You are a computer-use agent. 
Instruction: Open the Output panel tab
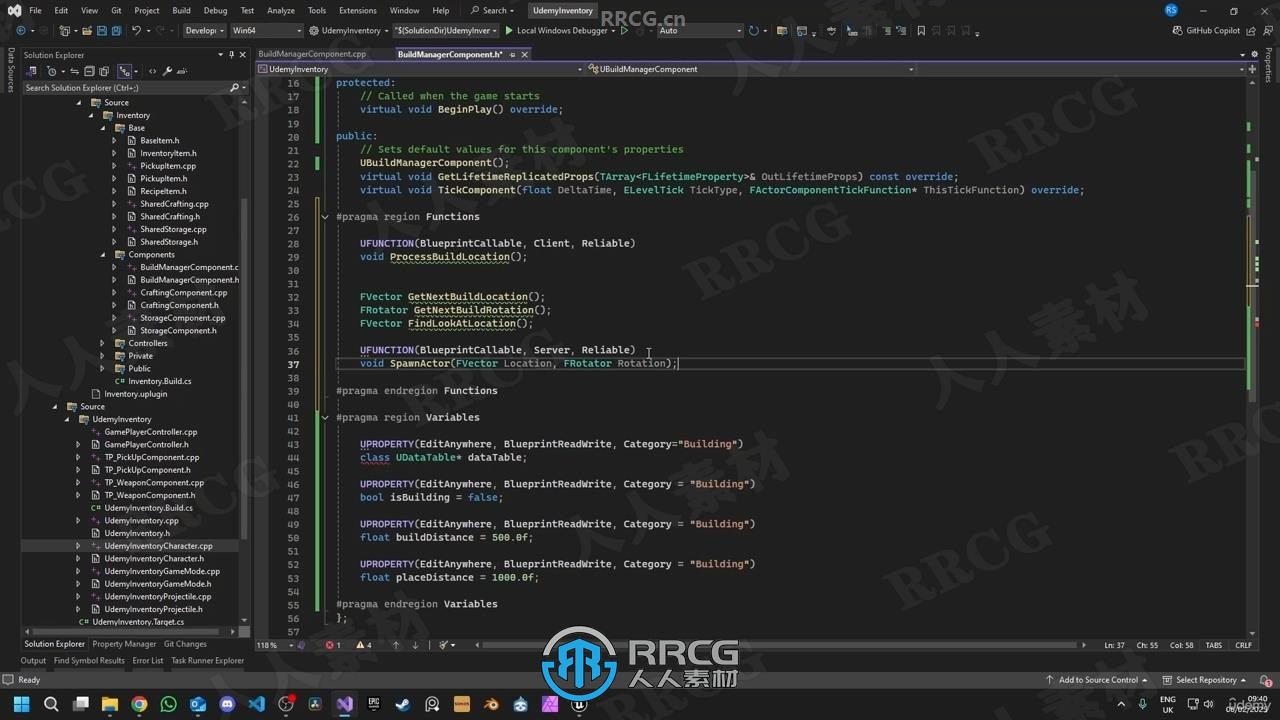33,660
